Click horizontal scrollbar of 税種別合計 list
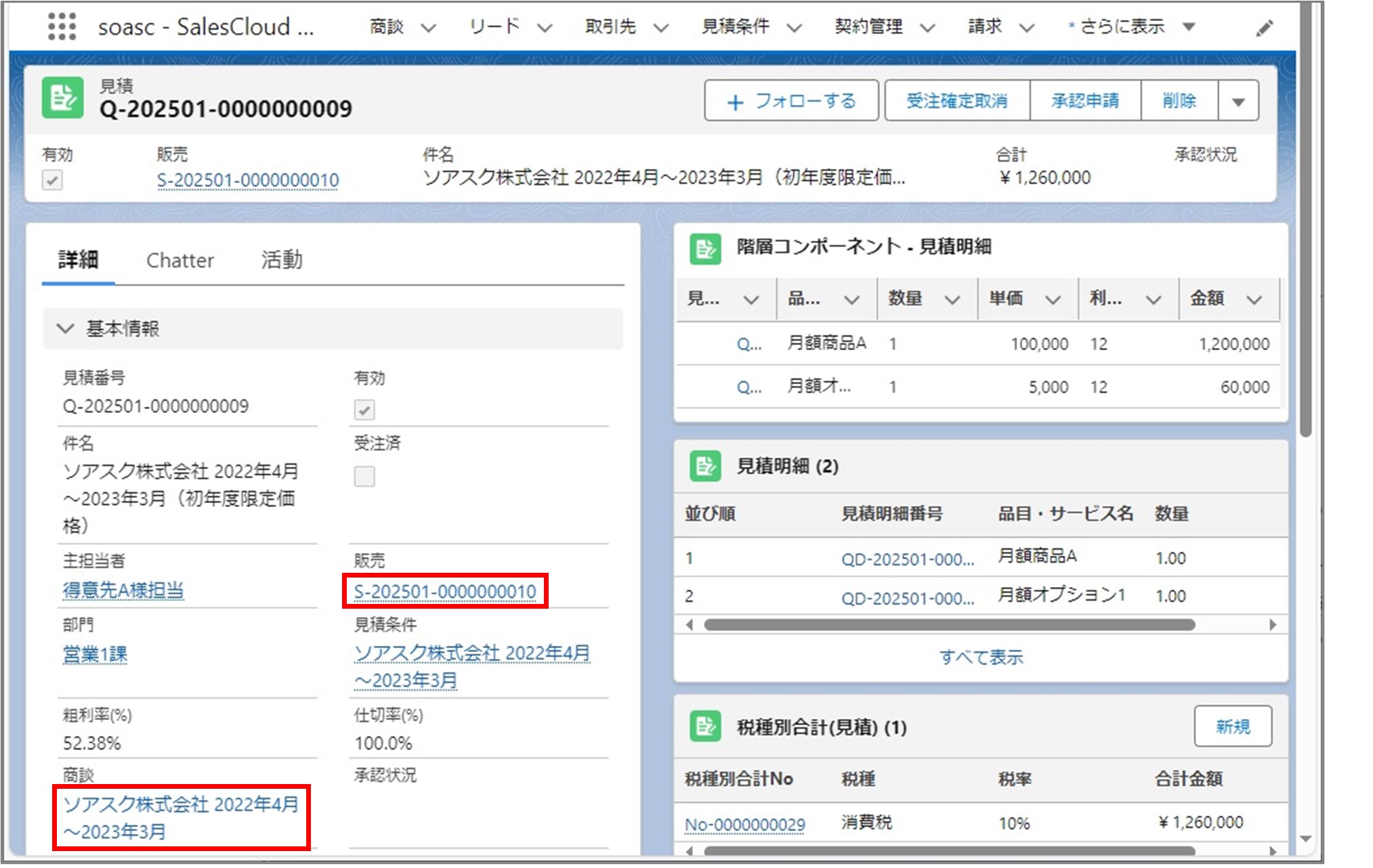The width and height of the screenshot is (1373, 868). tap(949, 850)
